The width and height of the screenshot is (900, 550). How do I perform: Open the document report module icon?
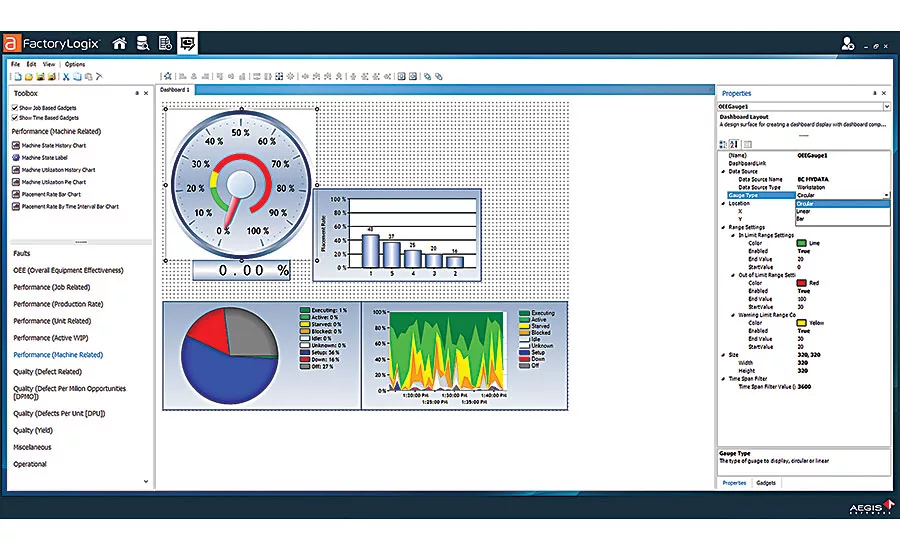(165, 44)
